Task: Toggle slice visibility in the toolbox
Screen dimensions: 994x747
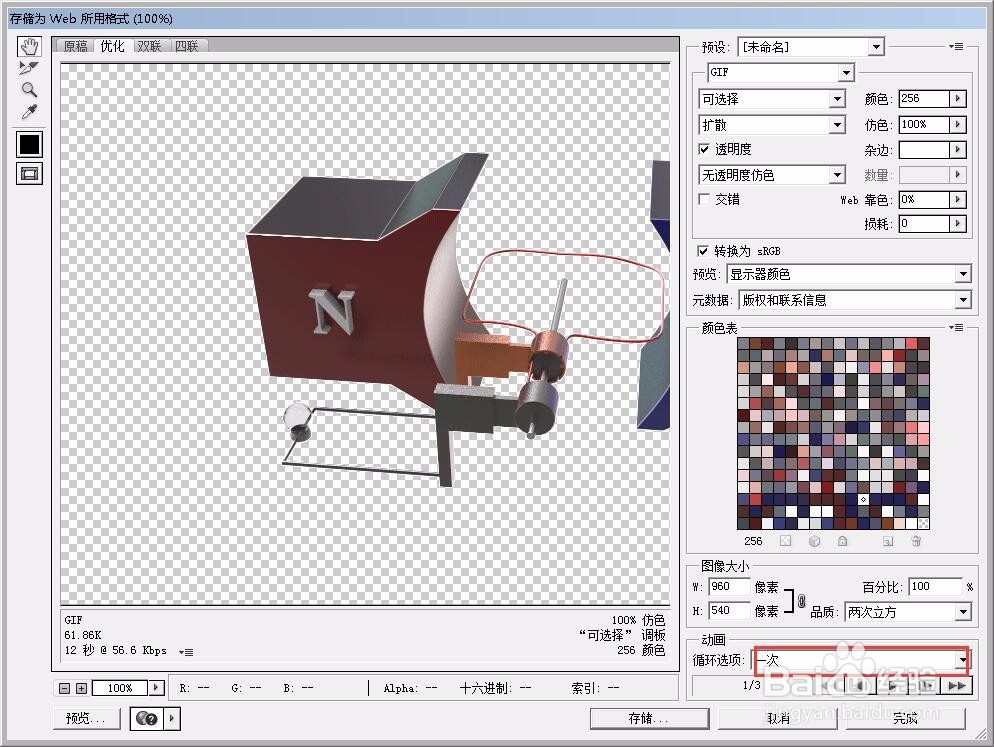Action: [x=29, y=173]
